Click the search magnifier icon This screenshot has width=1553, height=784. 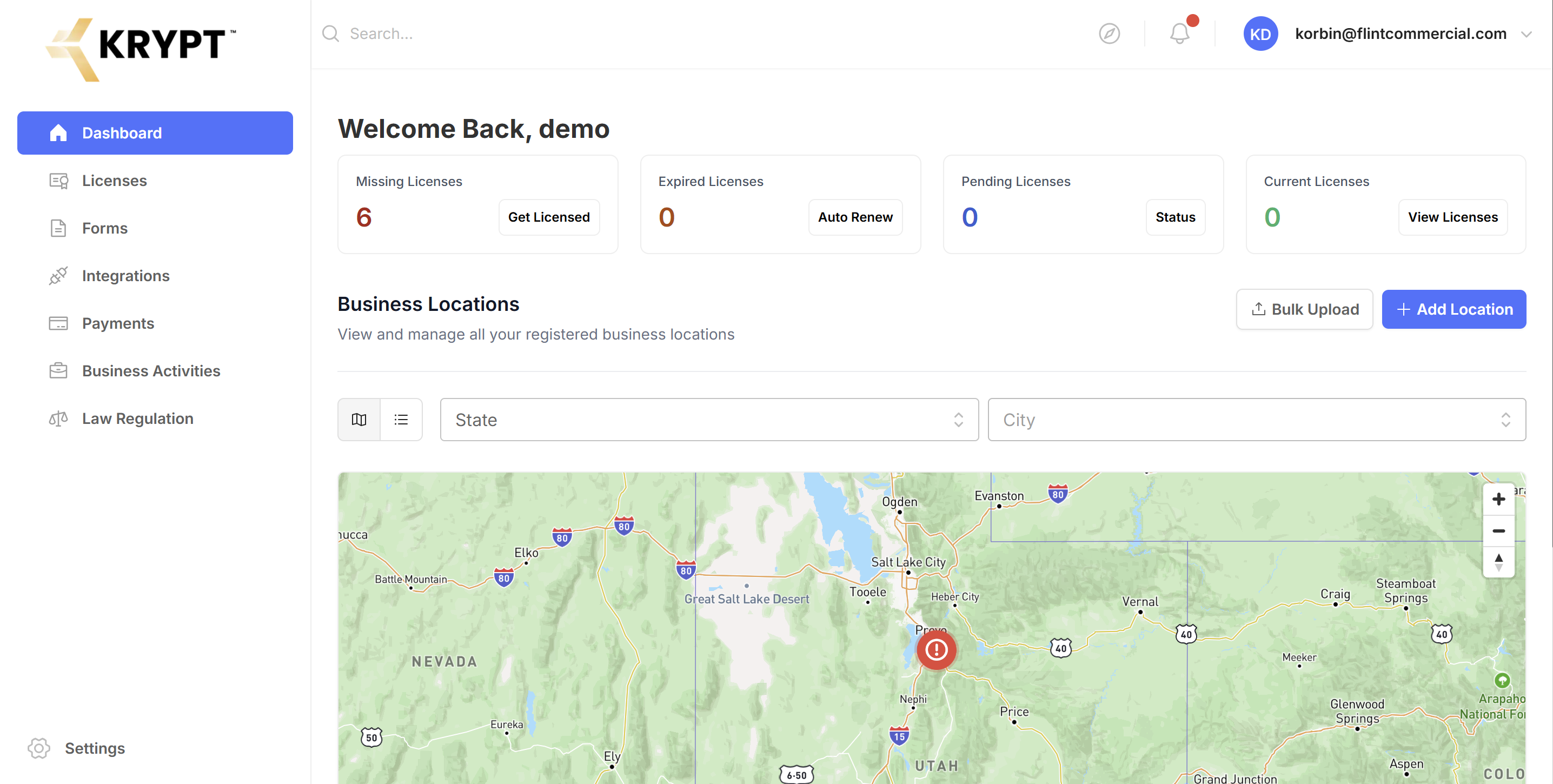(x=330, y=34)
